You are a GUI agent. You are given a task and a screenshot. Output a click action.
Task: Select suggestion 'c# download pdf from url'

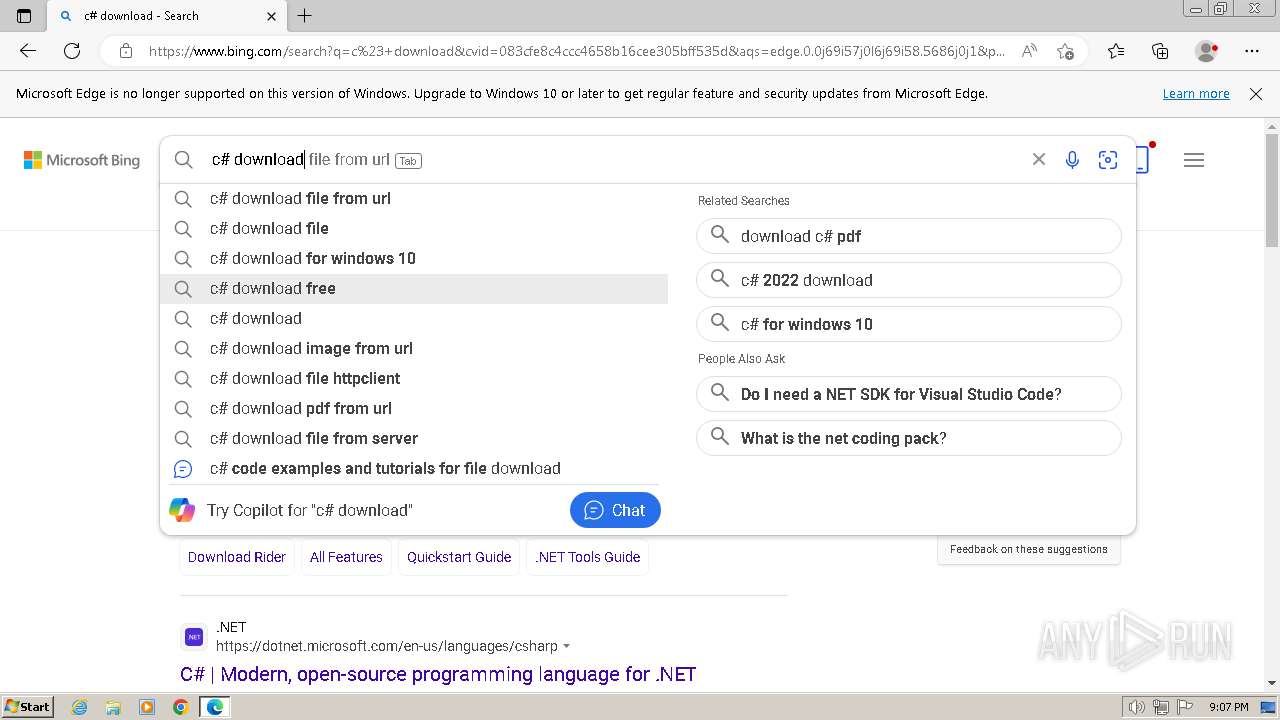[414, 408]
